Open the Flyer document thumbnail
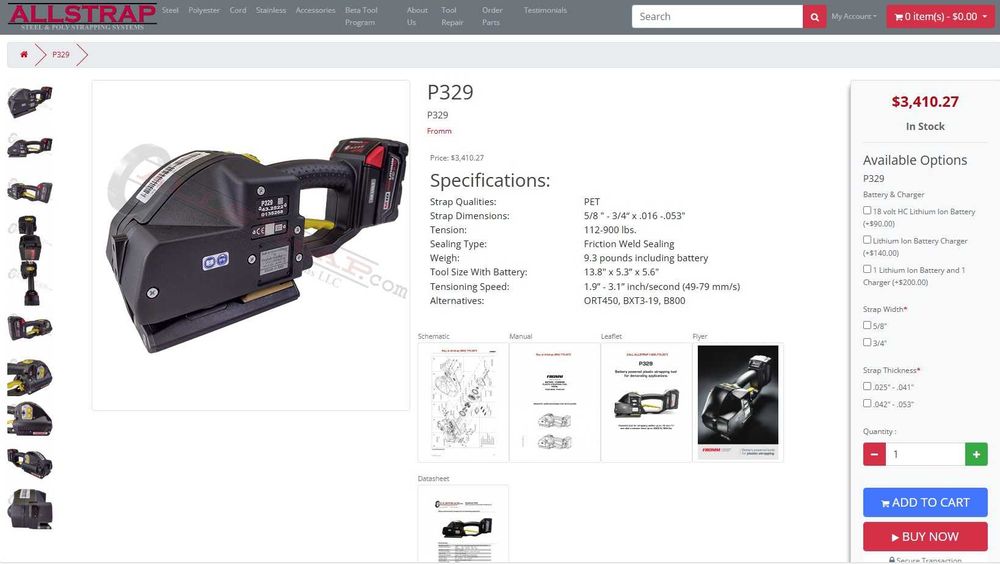This screenshot has height=564, width=1000. (x=738, y=402)
